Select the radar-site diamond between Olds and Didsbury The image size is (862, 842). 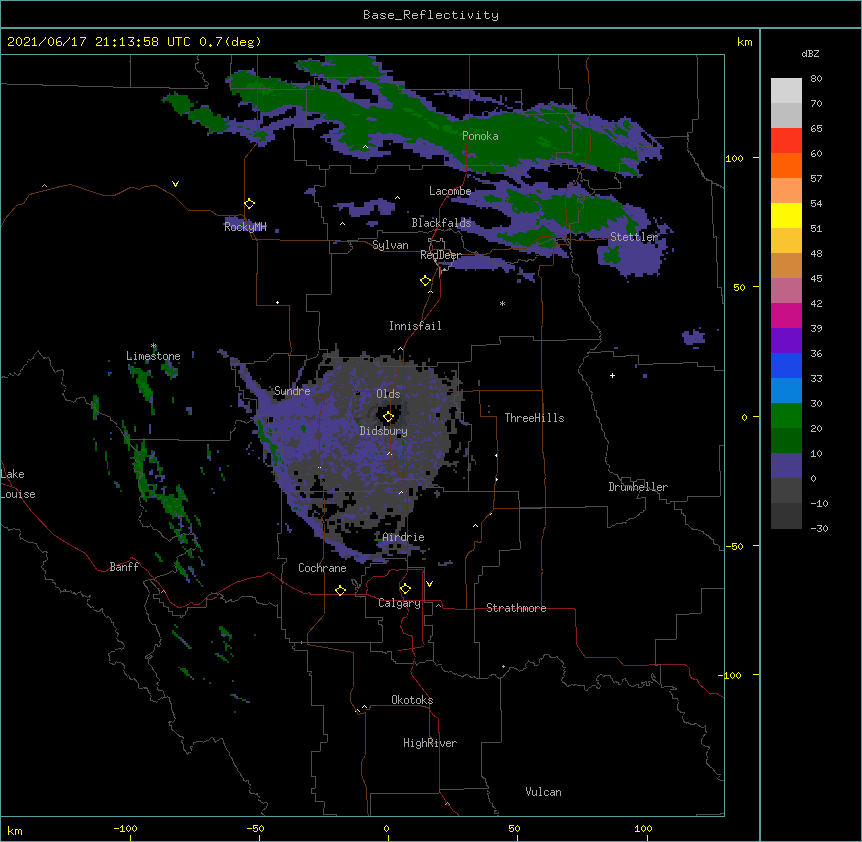(389, 417)
